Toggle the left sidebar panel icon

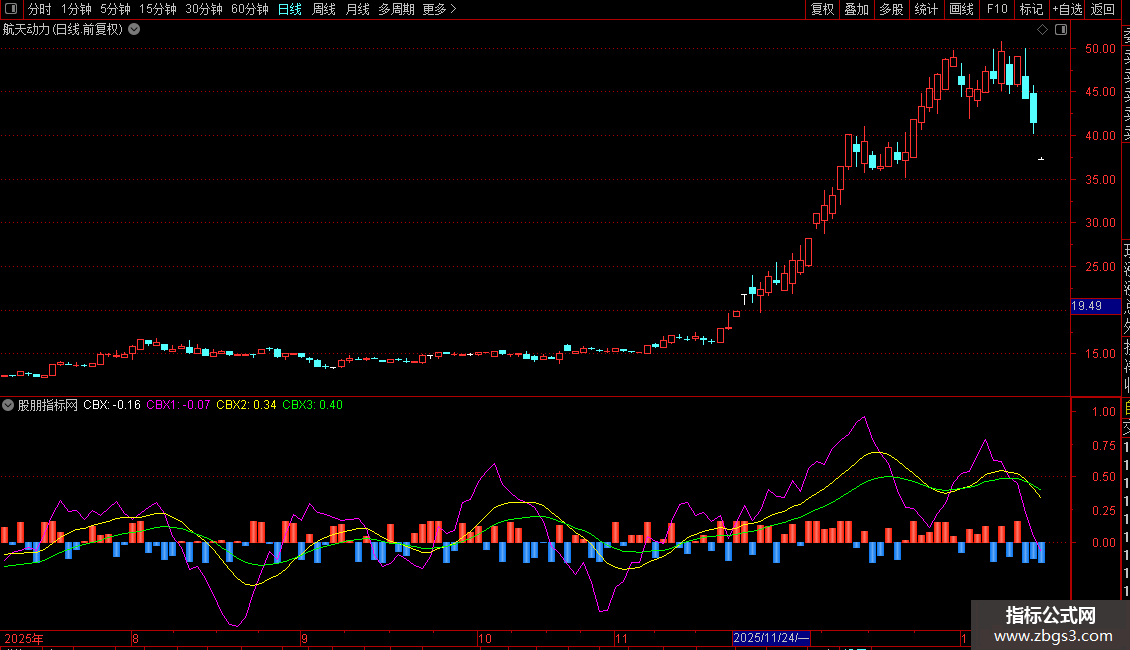pyautogui.click(x=11, y=9)
